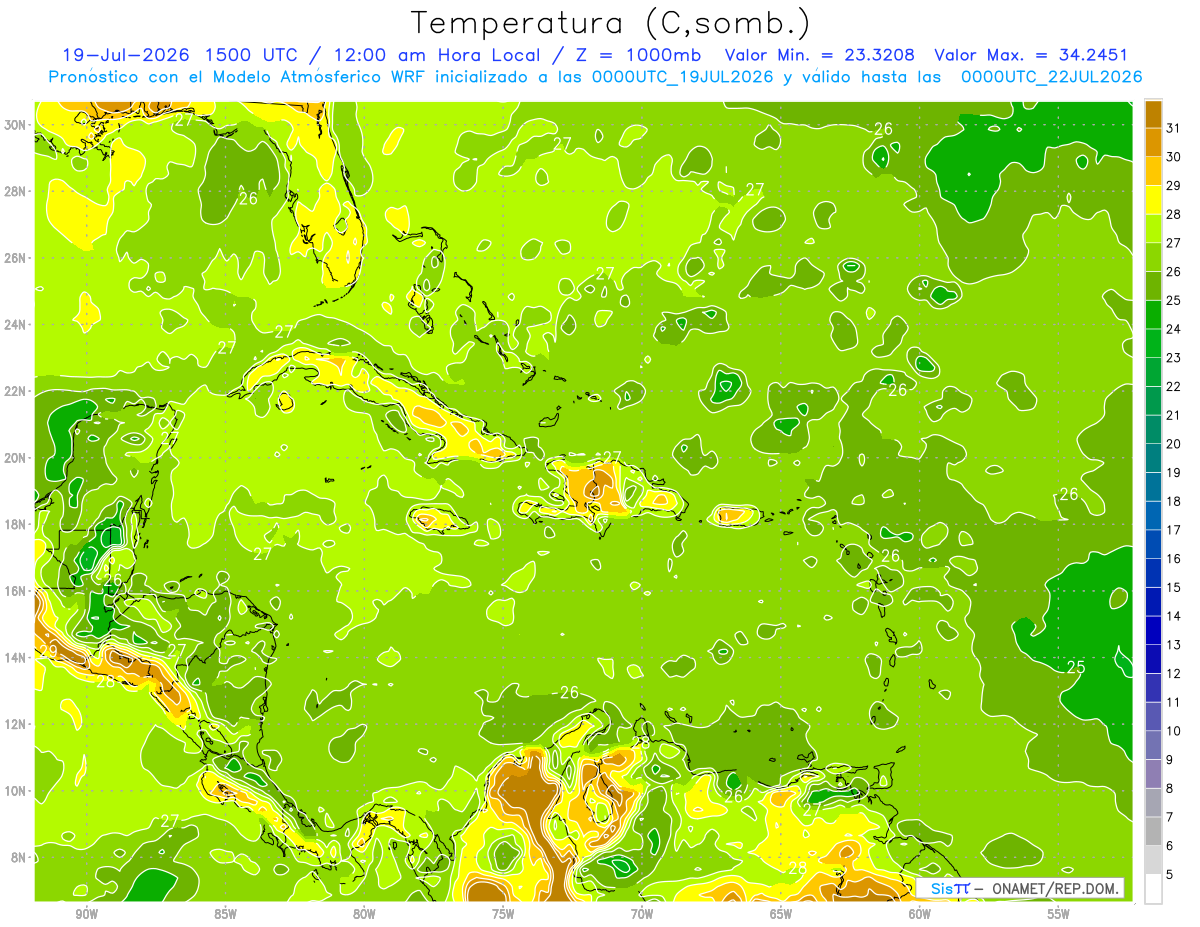Click the legend value 28
Image resolution: width=1200 pixels, height=927 pixels.
tap(1173, 214)
